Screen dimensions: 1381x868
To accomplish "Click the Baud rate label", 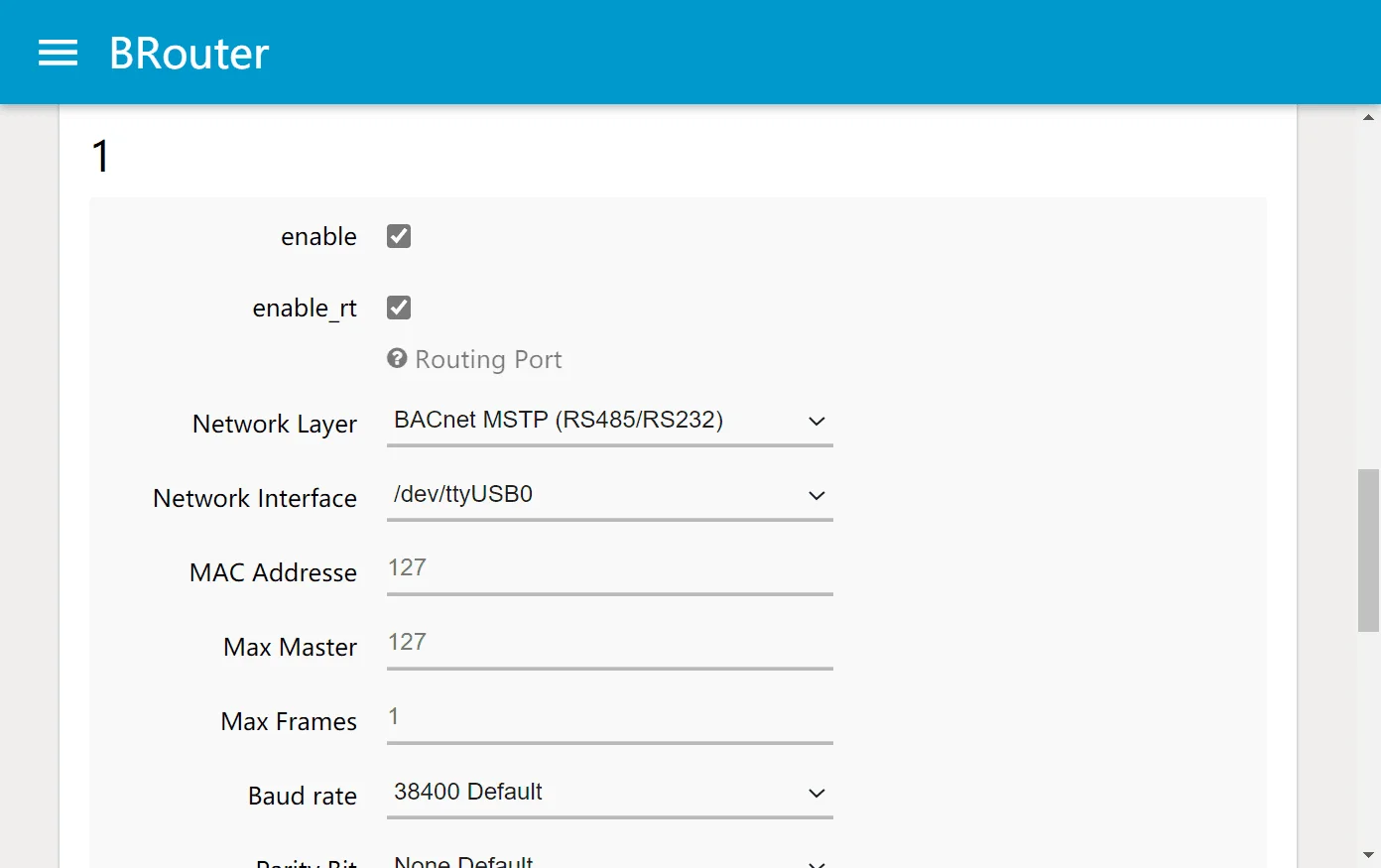I will pos(303,796).
